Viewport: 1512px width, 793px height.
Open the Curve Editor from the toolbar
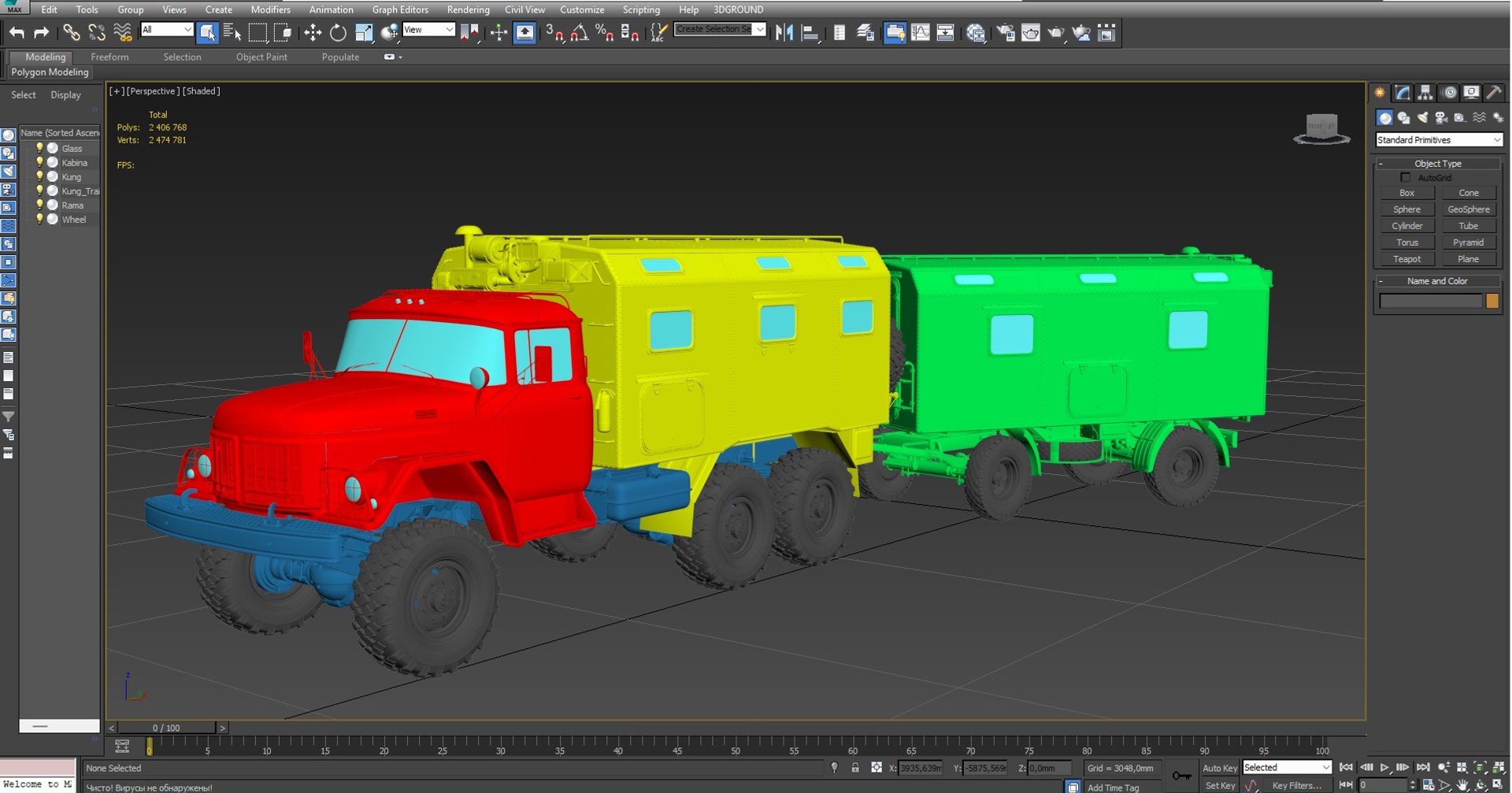pyautogui.click(x=920, y=32)
